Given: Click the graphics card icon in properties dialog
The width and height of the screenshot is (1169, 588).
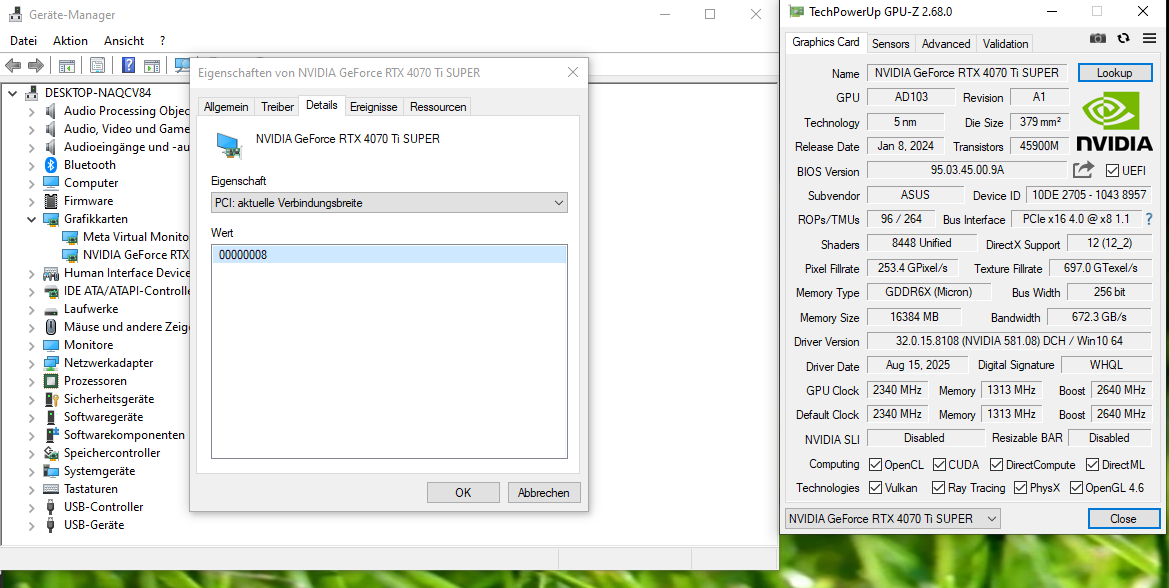Looking at the screenshot, I should click(x=230, y=146).
